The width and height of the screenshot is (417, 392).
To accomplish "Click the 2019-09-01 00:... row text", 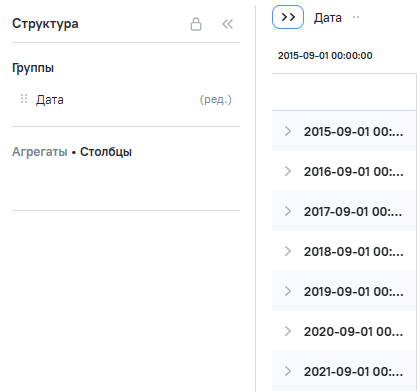I will pos(353,292).
